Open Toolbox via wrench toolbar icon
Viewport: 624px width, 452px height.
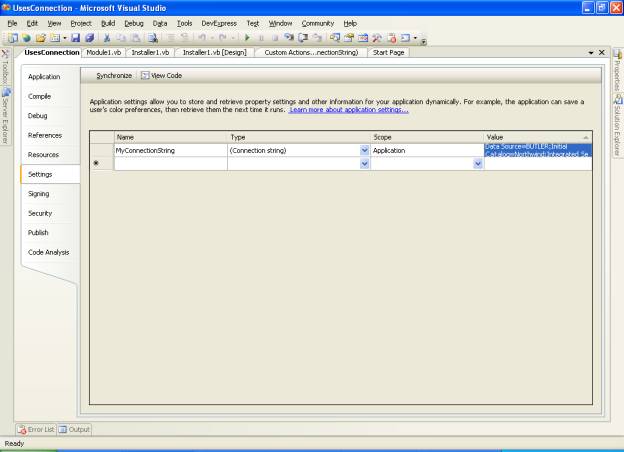click(377, 38)
